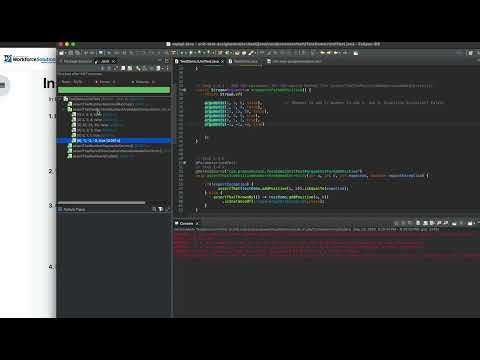Click the Errors counter label
Screen dimensions: 480x360
pos(105,82)
